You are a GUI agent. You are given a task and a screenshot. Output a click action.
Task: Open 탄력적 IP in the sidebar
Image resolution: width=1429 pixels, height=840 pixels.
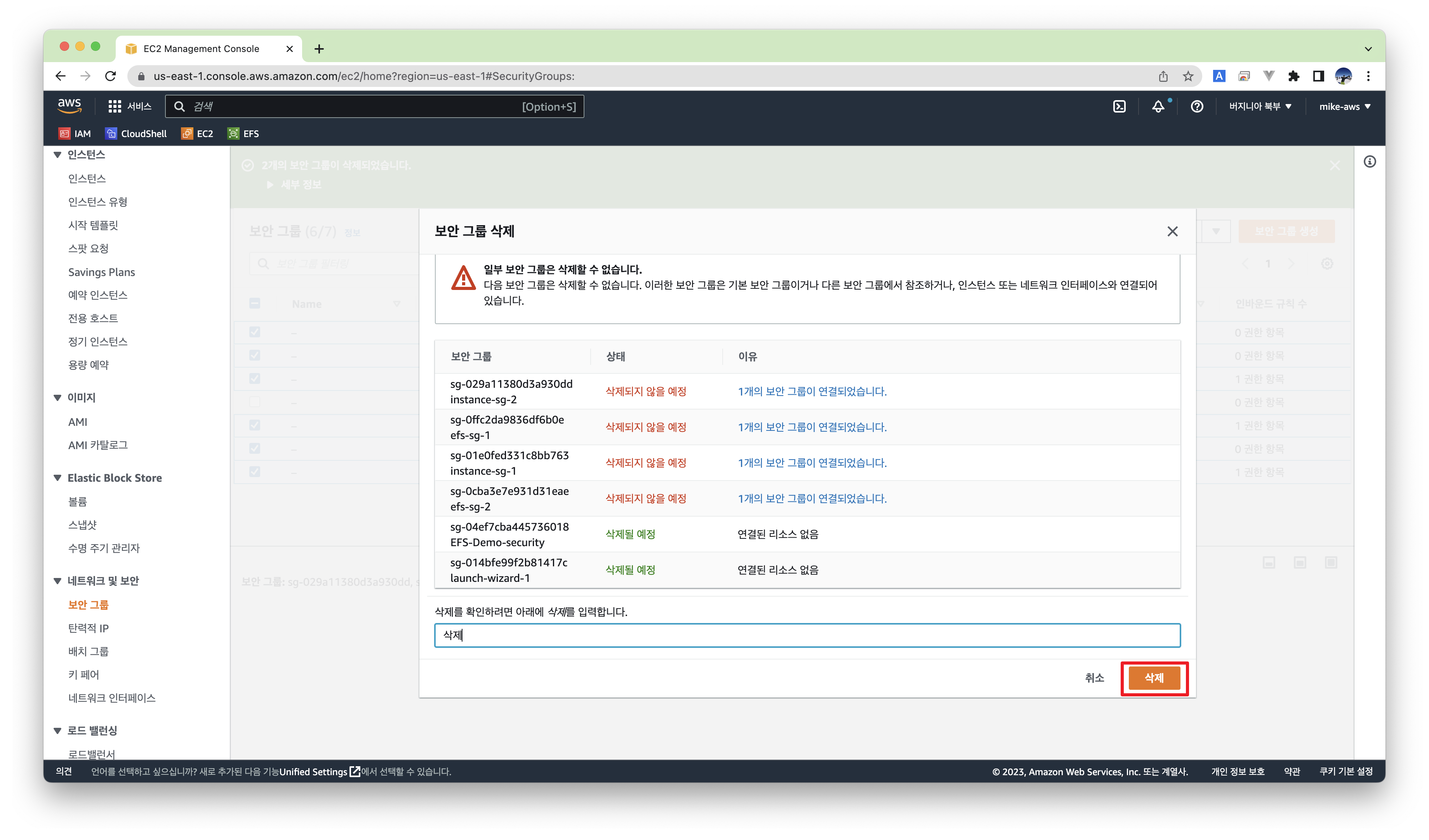[89, 628]
